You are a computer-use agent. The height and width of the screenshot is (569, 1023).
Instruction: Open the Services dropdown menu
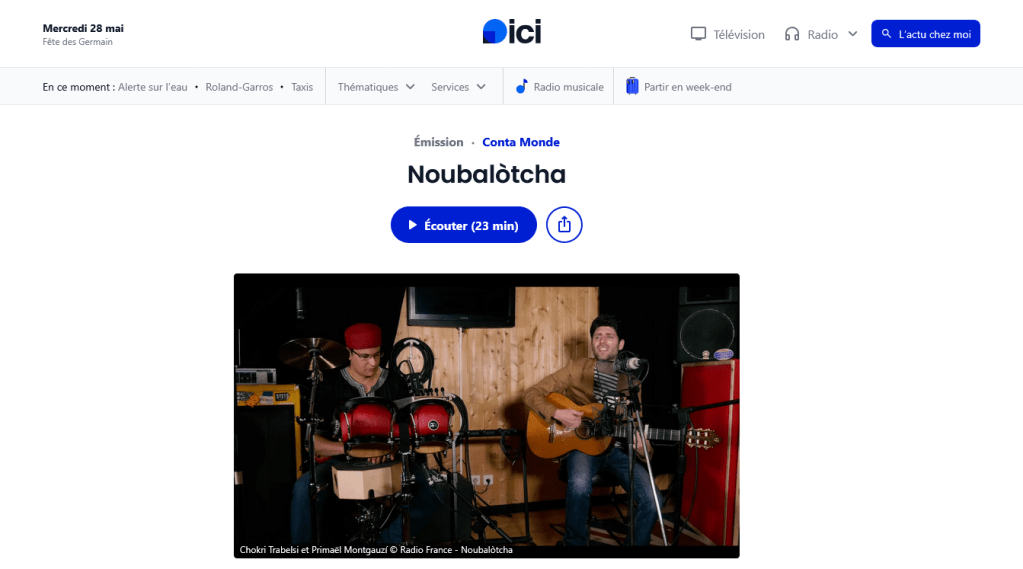click(458, 87)
